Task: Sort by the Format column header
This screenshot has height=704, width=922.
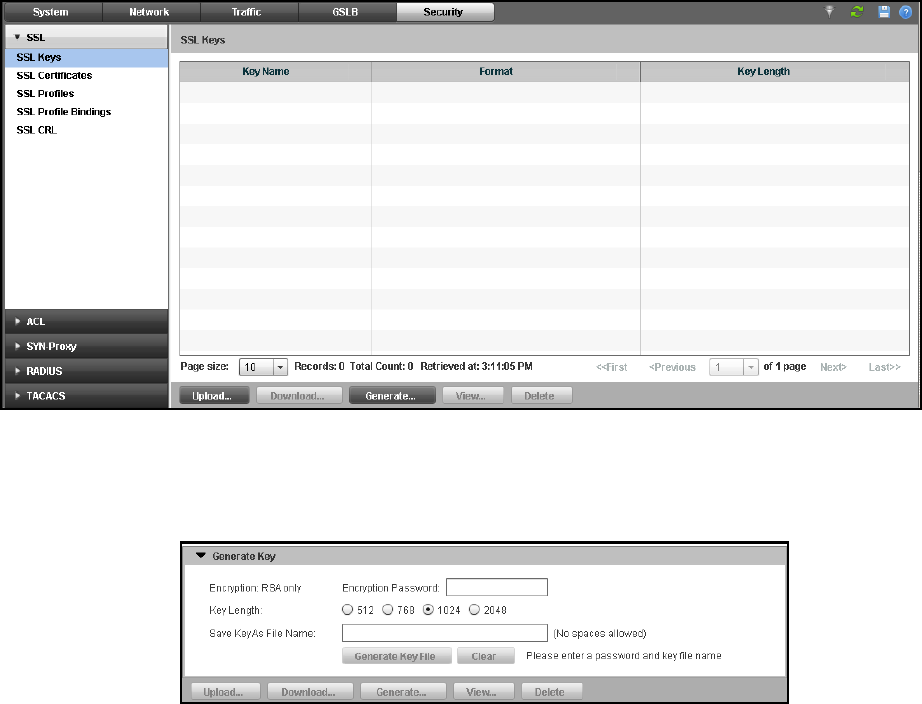Action: coord(506,72)
